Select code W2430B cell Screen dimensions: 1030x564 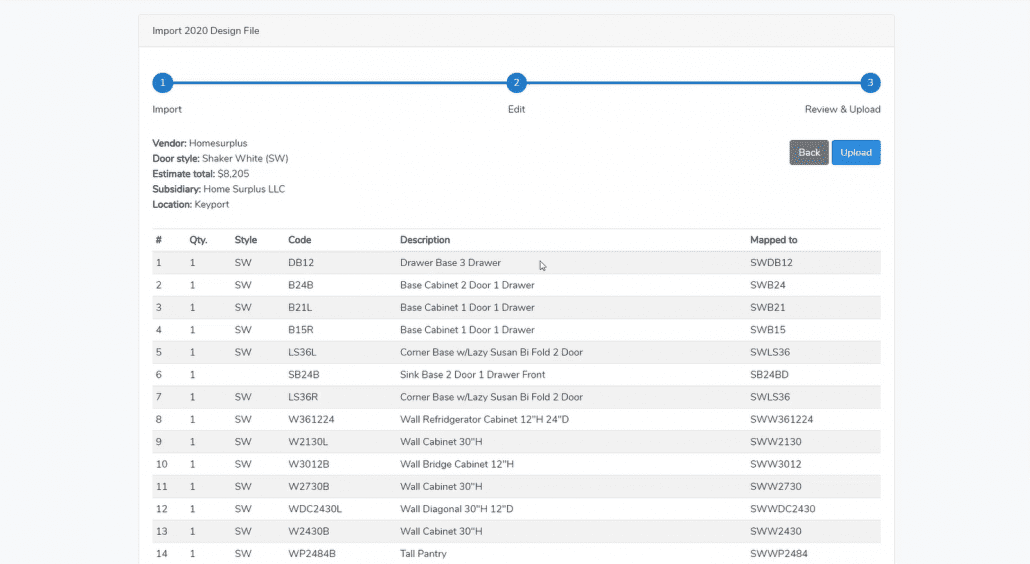click(x=309, y=531)
